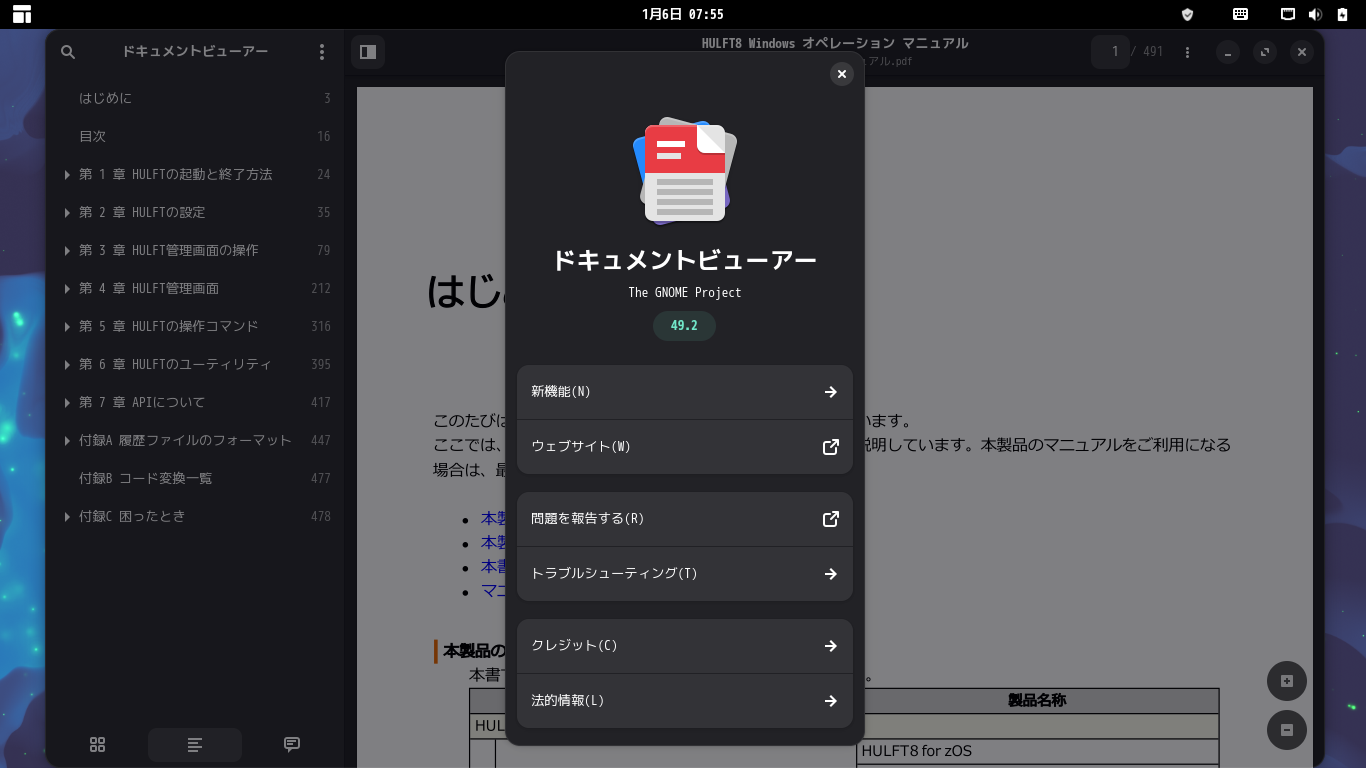Viewport: 1366px width, 768px height.
Task: Click the battery tray icon
Action: tap(1341, 14)
